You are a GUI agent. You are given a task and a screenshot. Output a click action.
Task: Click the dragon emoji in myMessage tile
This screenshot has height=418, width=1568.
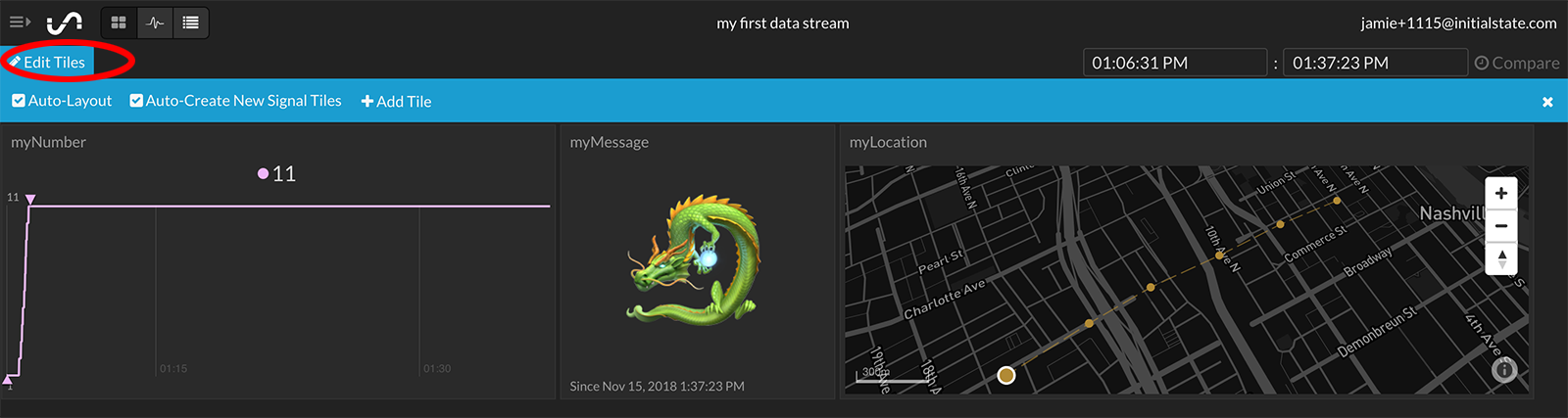694,259
